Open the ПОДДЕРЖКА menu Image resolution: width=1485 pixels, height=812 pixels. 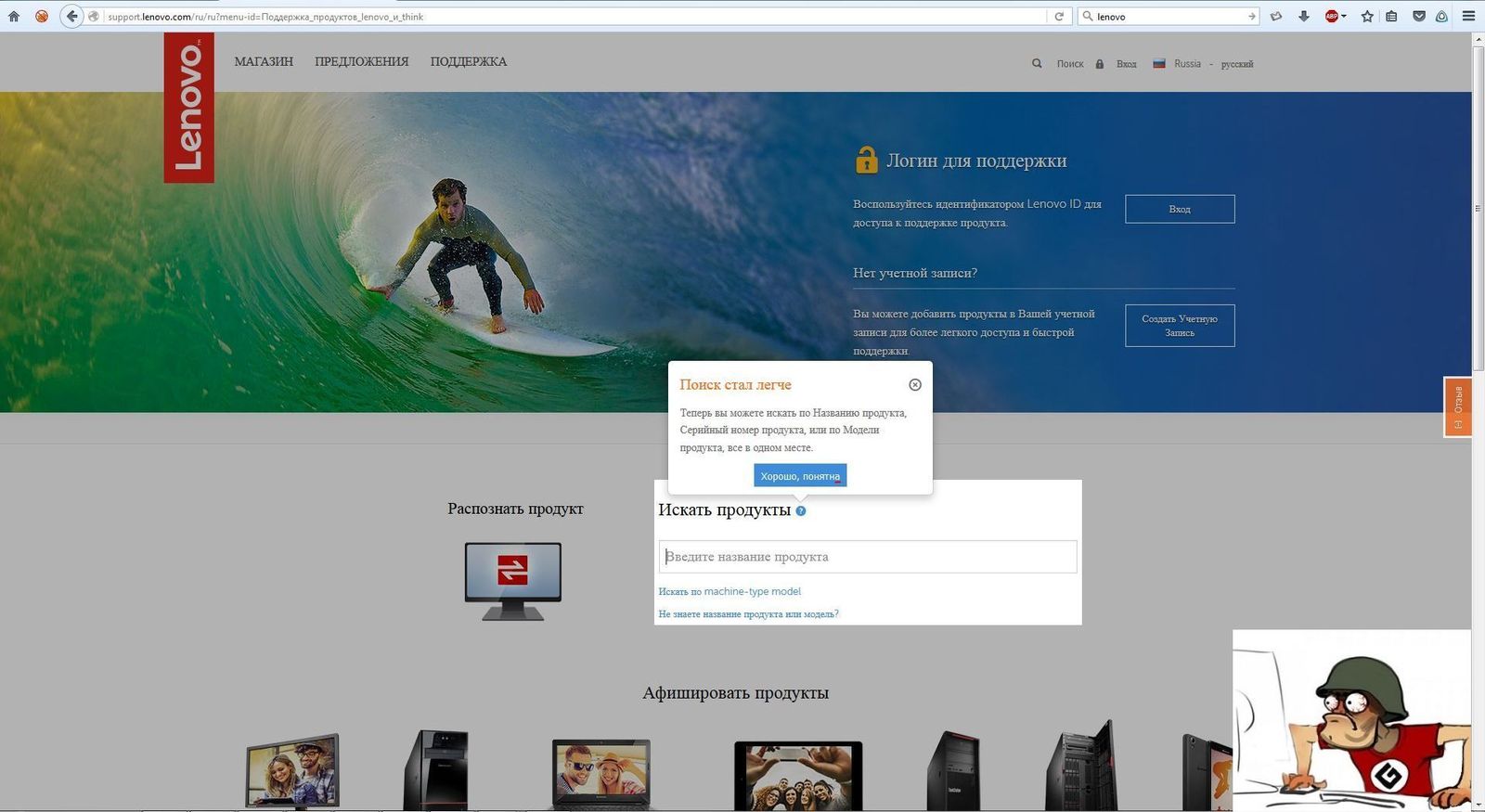(469, 61)
